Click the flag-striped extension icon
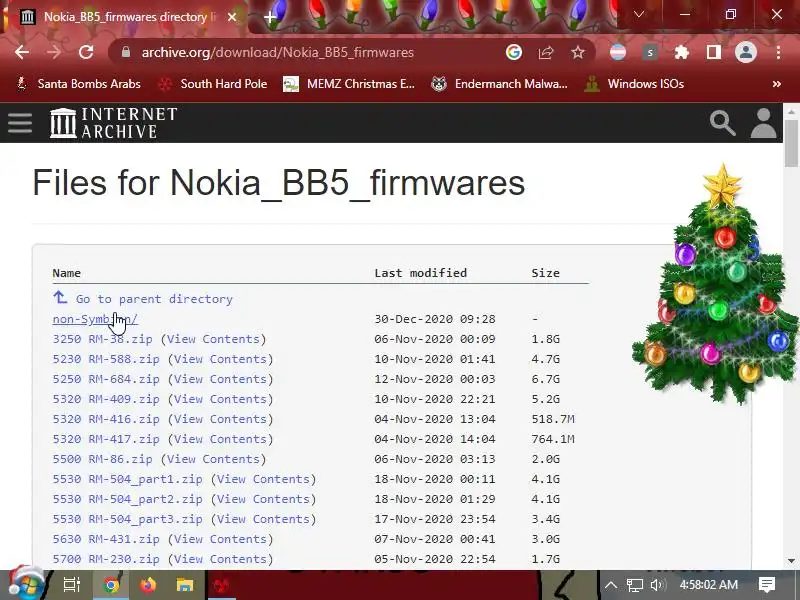Screen dimensions: 800x600 [x=618, y=52]
